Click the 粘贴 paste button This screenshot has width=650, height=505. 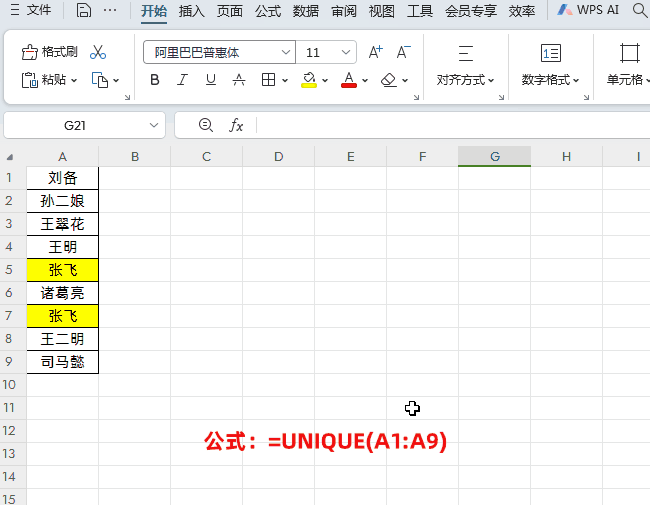click(44, 80)
